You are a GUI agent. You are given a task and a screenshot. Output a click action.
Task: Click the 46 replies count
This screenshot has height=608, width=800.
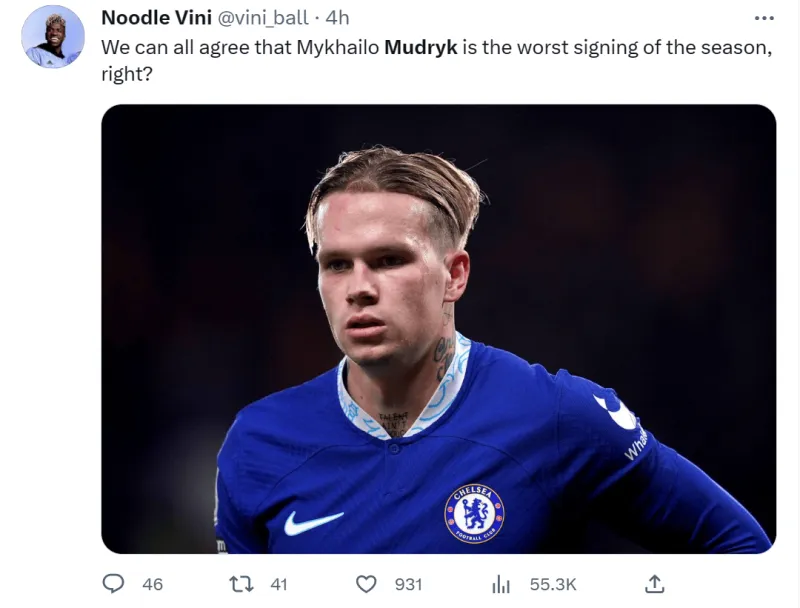coord(153,584)
